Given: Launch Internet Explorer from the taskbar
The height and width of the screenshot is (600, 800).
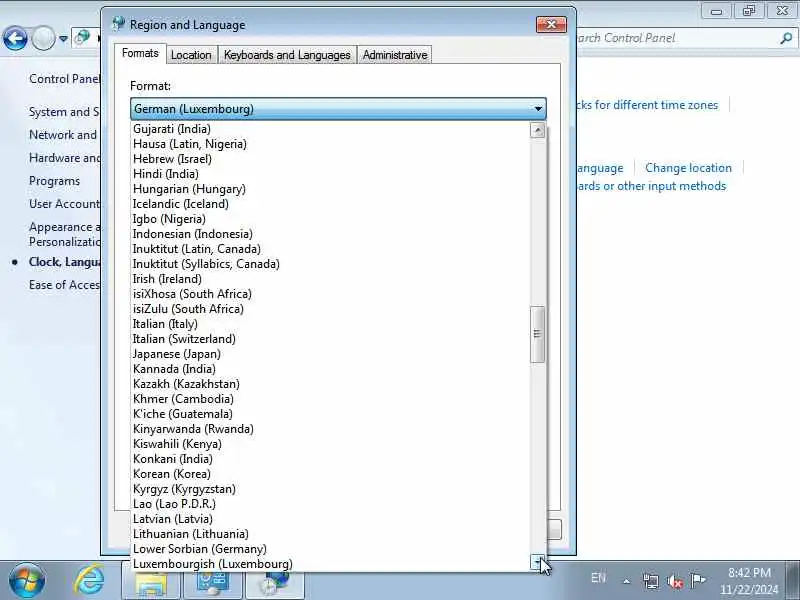Looking at the screenshot, I should [89, 580].
